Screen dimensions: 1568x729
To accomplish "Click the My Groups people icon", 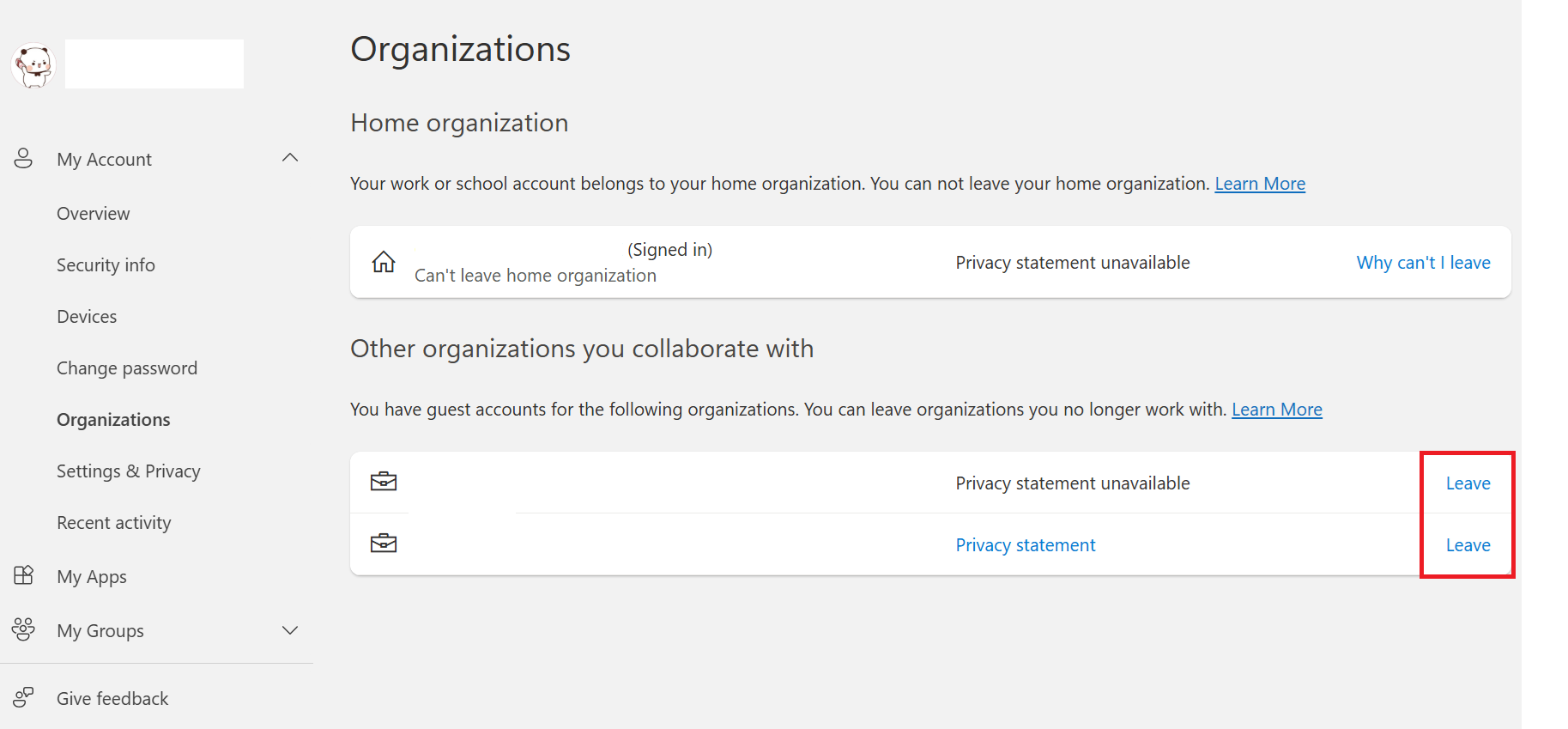I will click(23, 629).
